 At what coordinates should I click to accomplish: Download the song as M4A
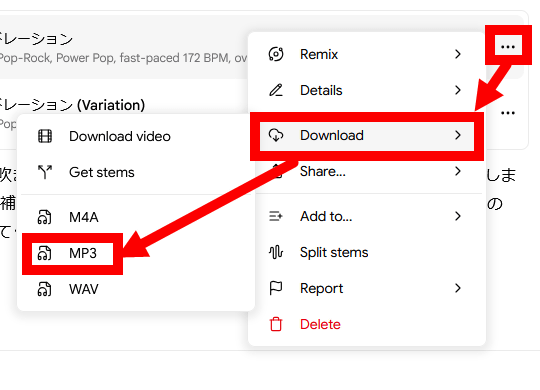coord(136,217)
